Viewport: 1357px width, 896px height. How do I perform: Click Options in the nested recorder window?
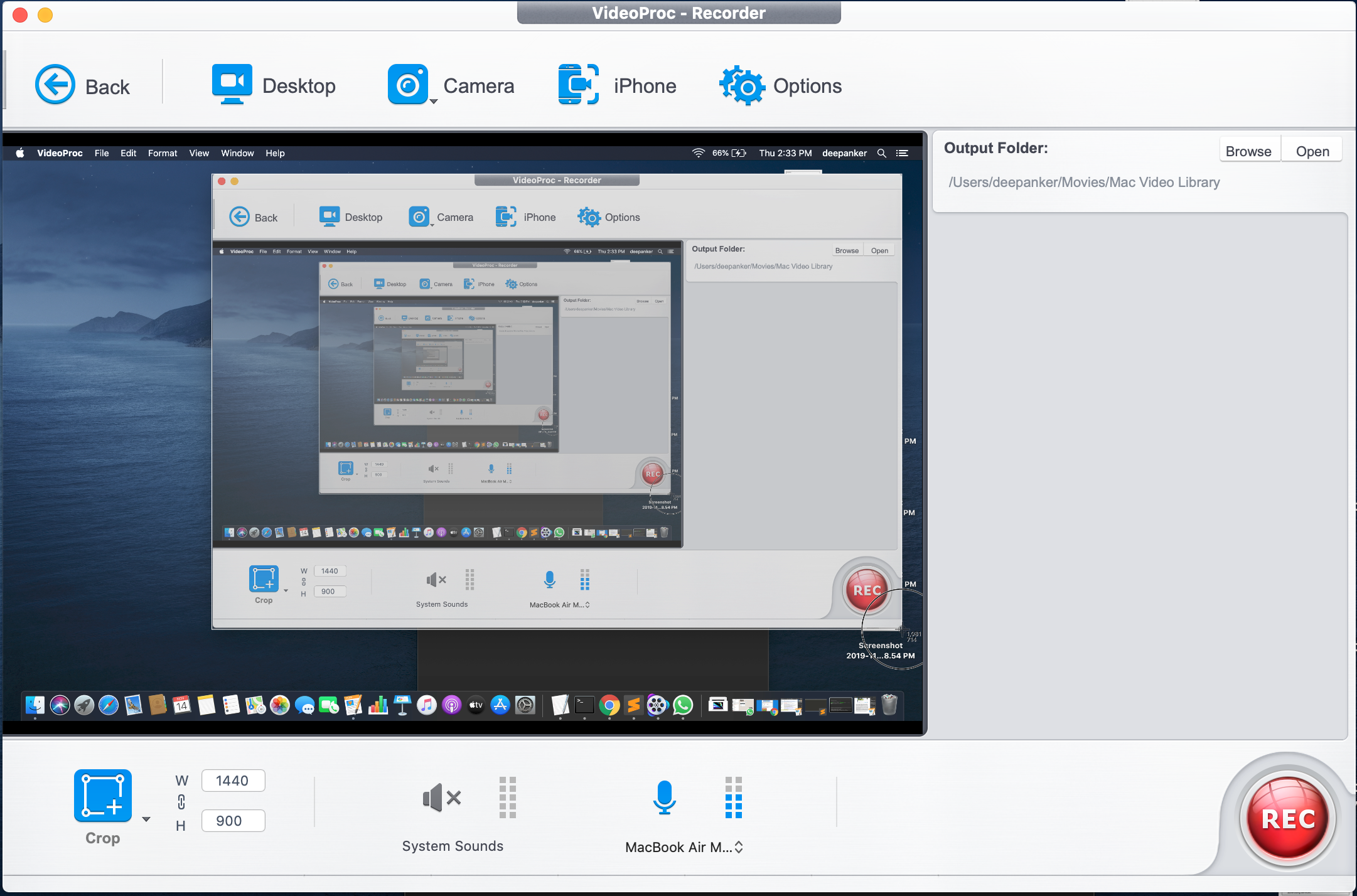tap(609, 217)
